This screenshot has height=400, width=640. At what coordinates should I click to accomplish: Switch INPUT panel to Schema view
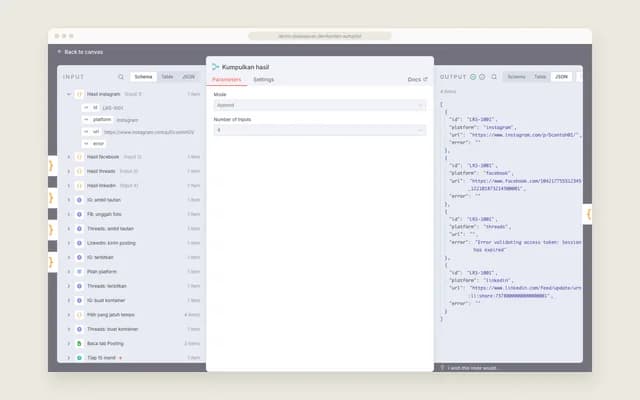[143, 77]
